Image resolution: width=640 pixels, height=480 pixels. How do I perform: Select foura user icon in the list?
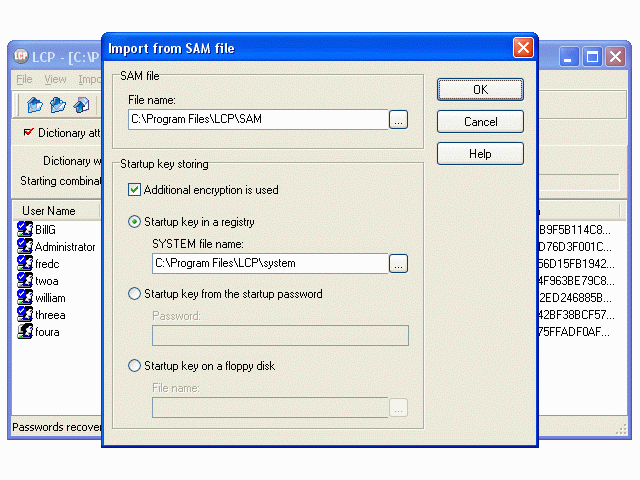(x=25, y=331)
